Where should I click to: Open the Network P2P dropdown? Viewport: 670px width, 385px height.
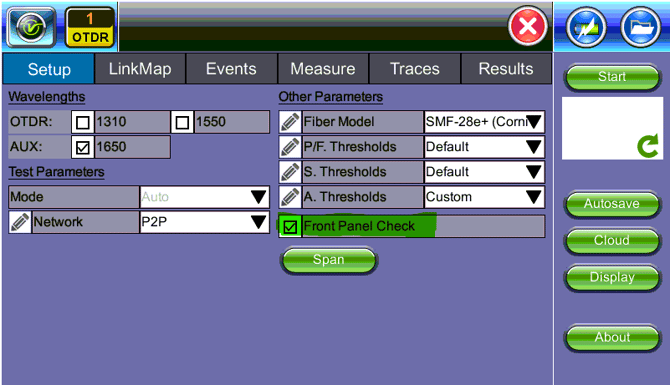click(x=205, y=222)
